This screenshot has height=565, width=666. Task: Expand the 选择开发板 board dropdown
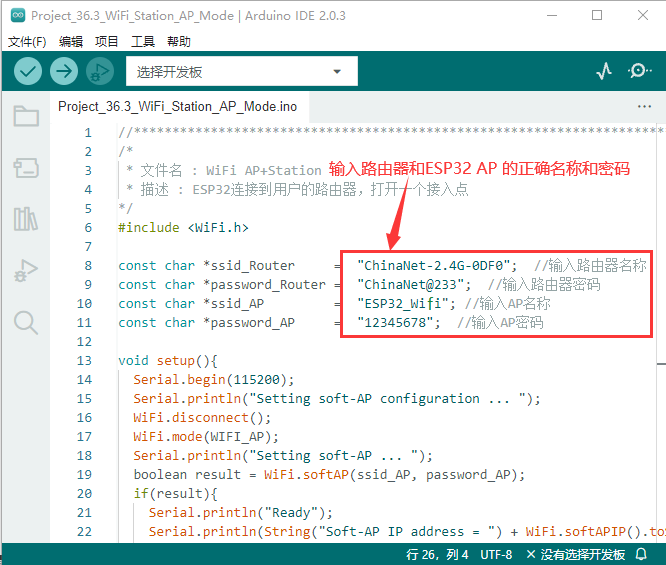coord(241,72)
